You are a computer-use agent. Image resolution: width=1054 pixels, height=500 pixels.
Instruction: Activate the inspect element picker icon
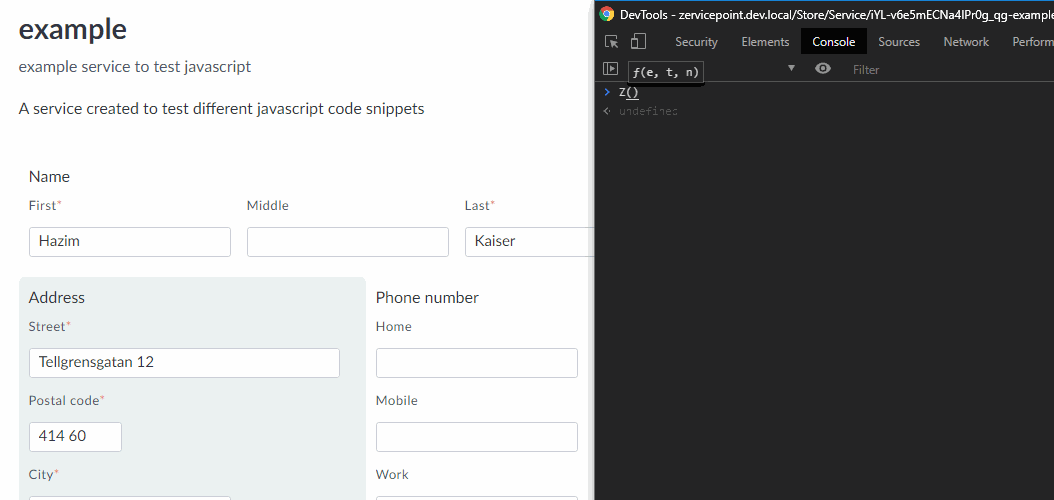(611, 41)
